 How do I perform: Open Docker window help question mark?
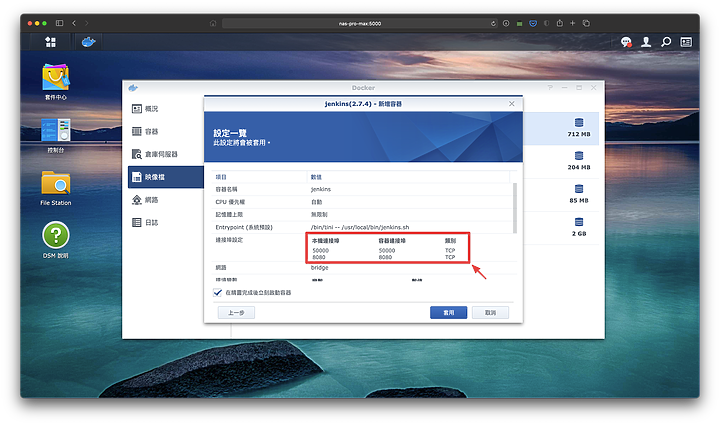pyautogui.click(x=550, y=87)
